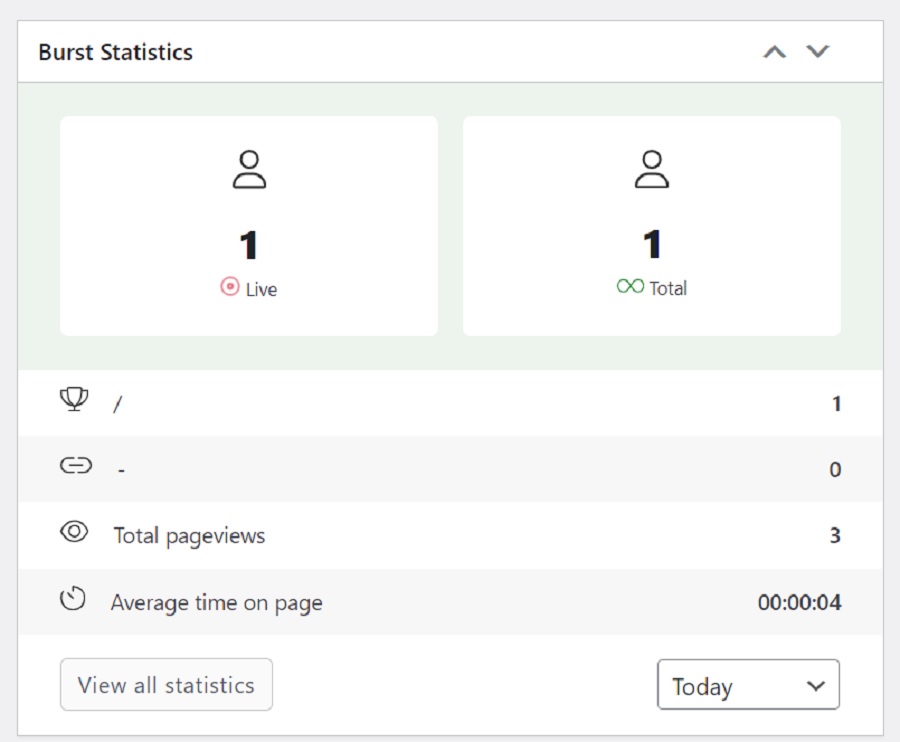Click the stopwatch icon for average time
Screen dimensions: 900x742
tap(74, 601)
